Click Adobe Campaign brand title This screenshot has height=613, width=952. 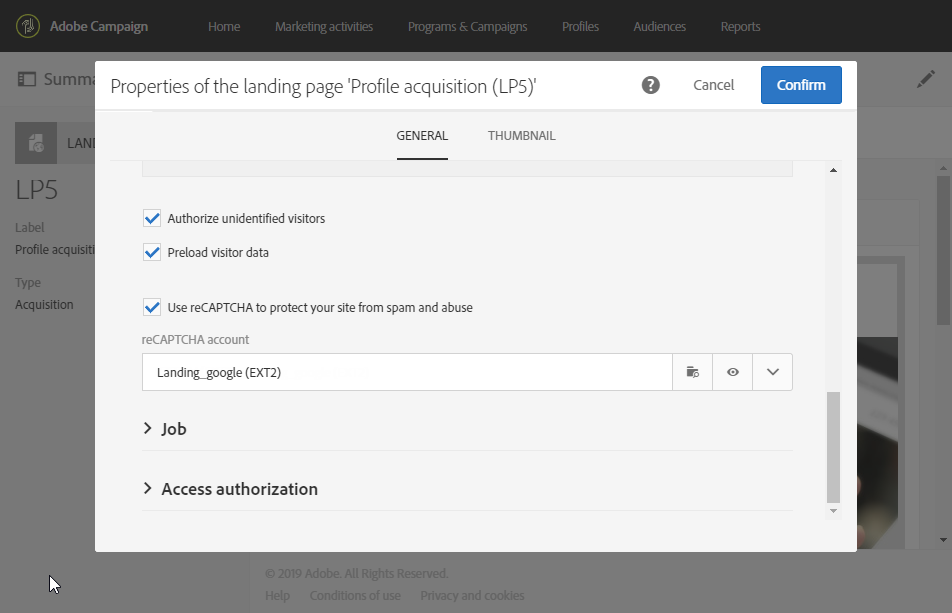pos(99,27)
